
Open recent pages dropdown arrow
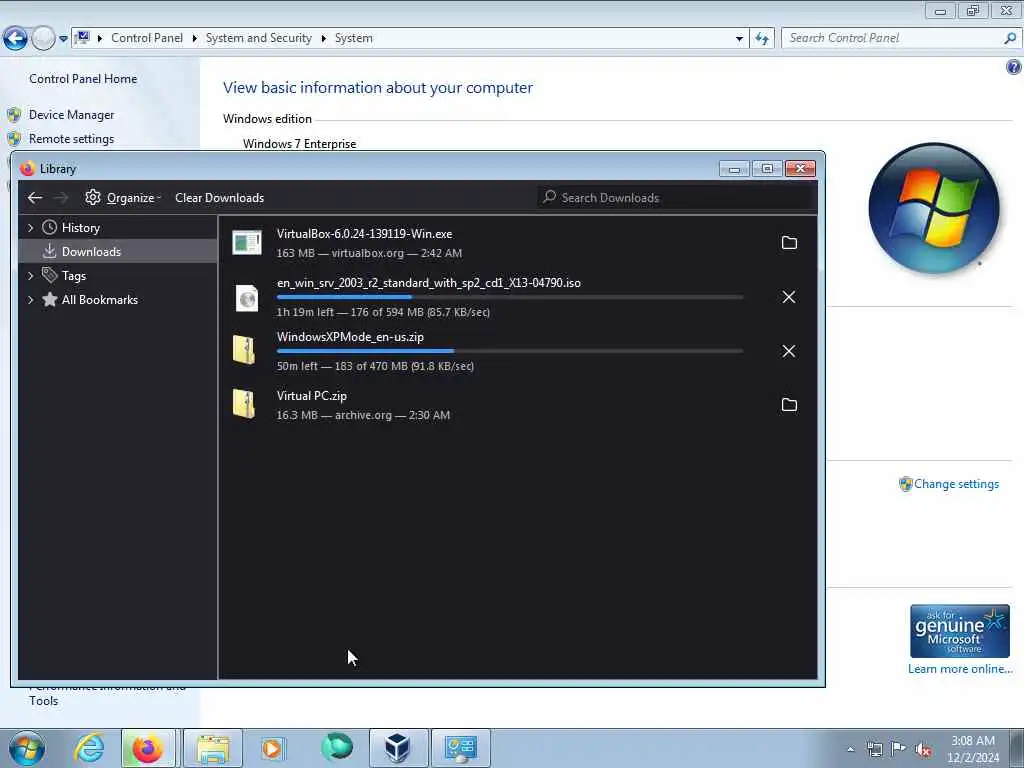coord(63,39)
